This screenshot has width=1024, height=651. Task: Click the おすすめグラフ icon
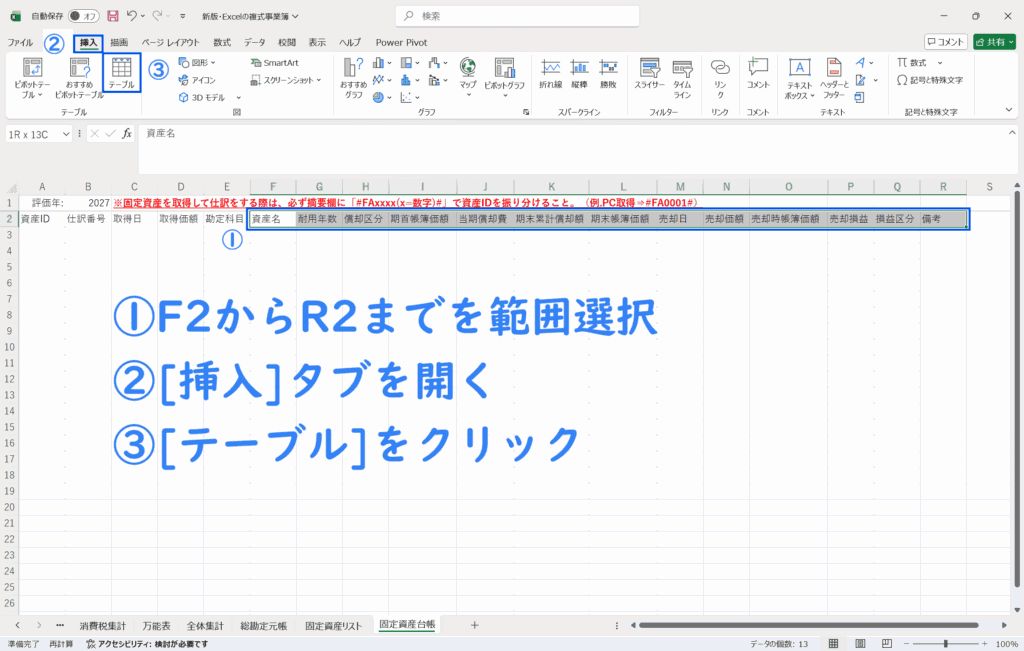coord(354,76)
